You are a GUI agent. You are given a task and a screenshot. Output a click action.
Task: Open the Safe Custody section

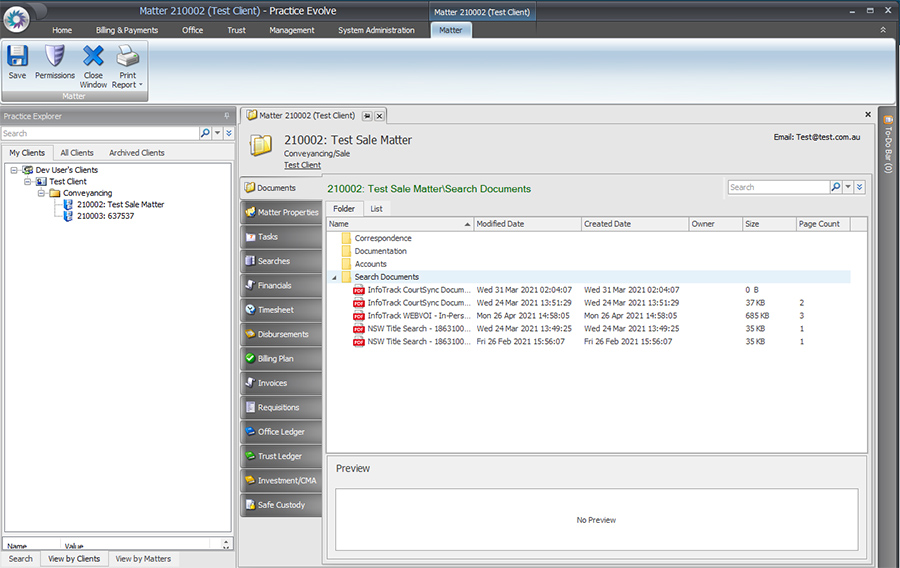click(x=281, y=505)
